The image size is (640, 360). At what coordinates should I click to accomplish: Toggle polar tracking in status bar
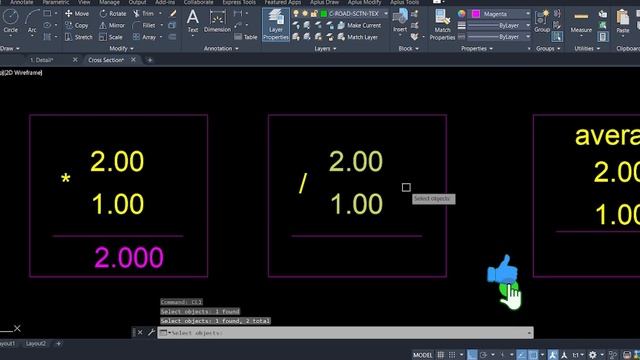pos(484,355)
